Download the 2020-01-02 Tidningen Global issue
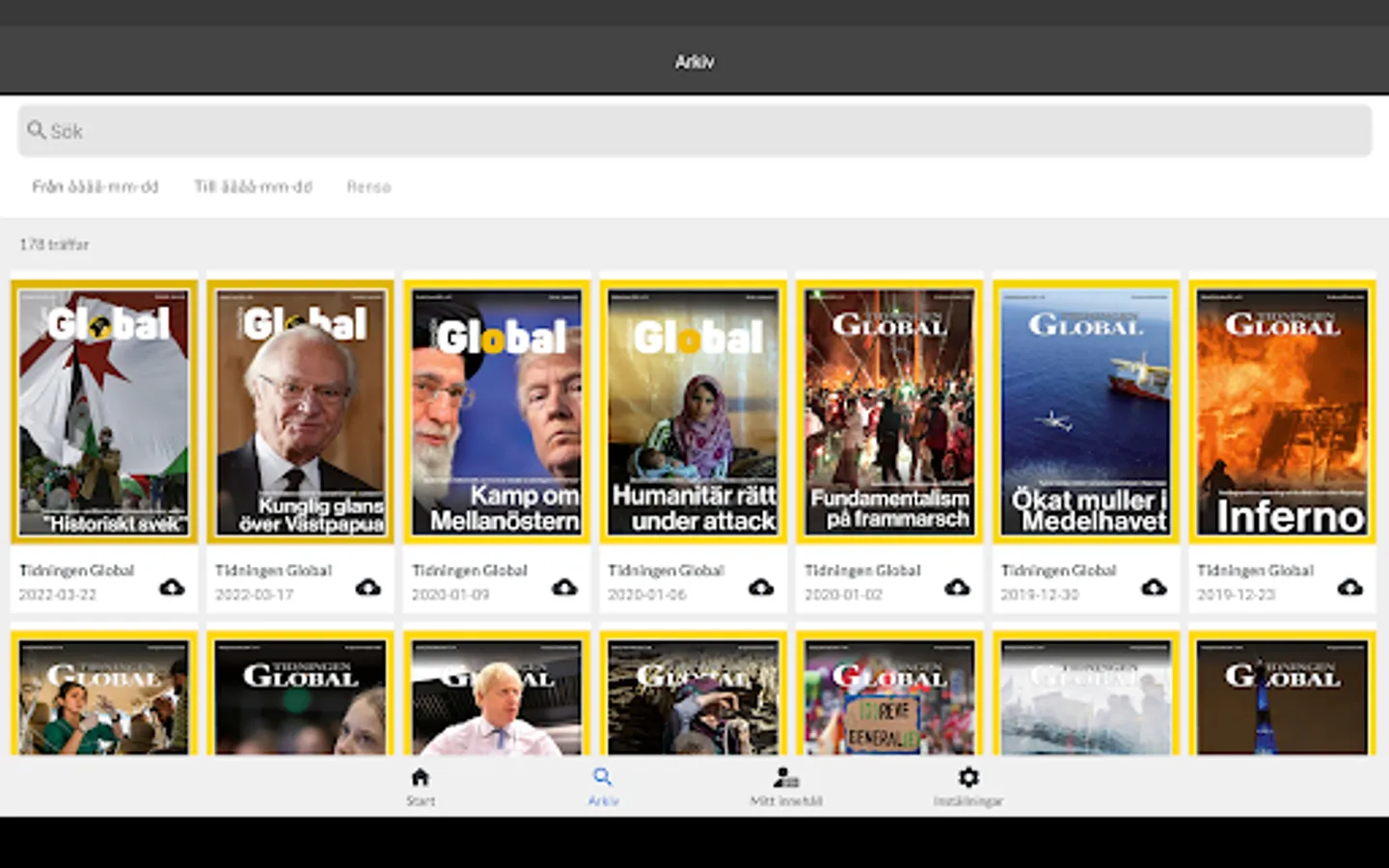Image resolution: width=1389 pixels, height=868 pixels. coord(957,586)
